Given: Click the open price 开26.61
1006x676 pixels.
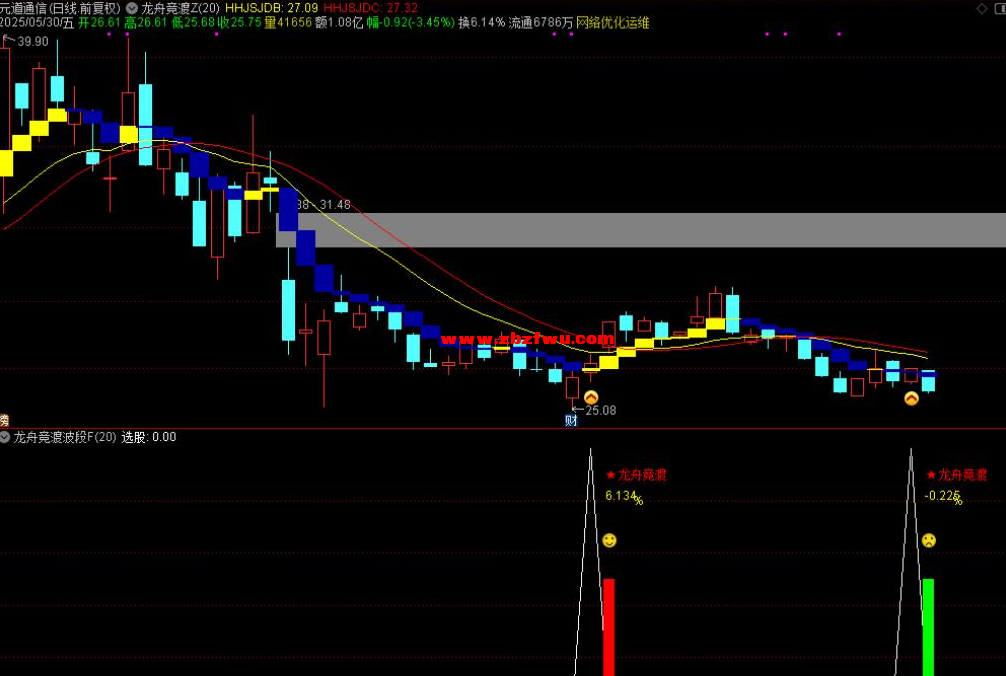Looking at the screenshot, I should pos(99,23).
